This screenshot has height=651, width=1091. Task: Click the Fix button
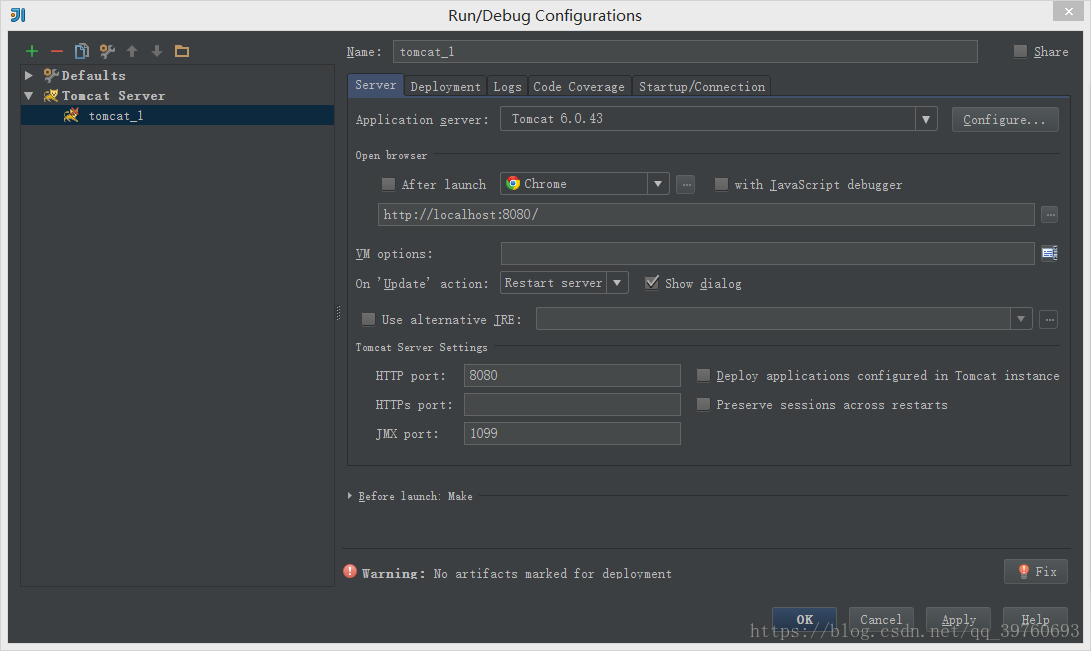click(1036, 571)
